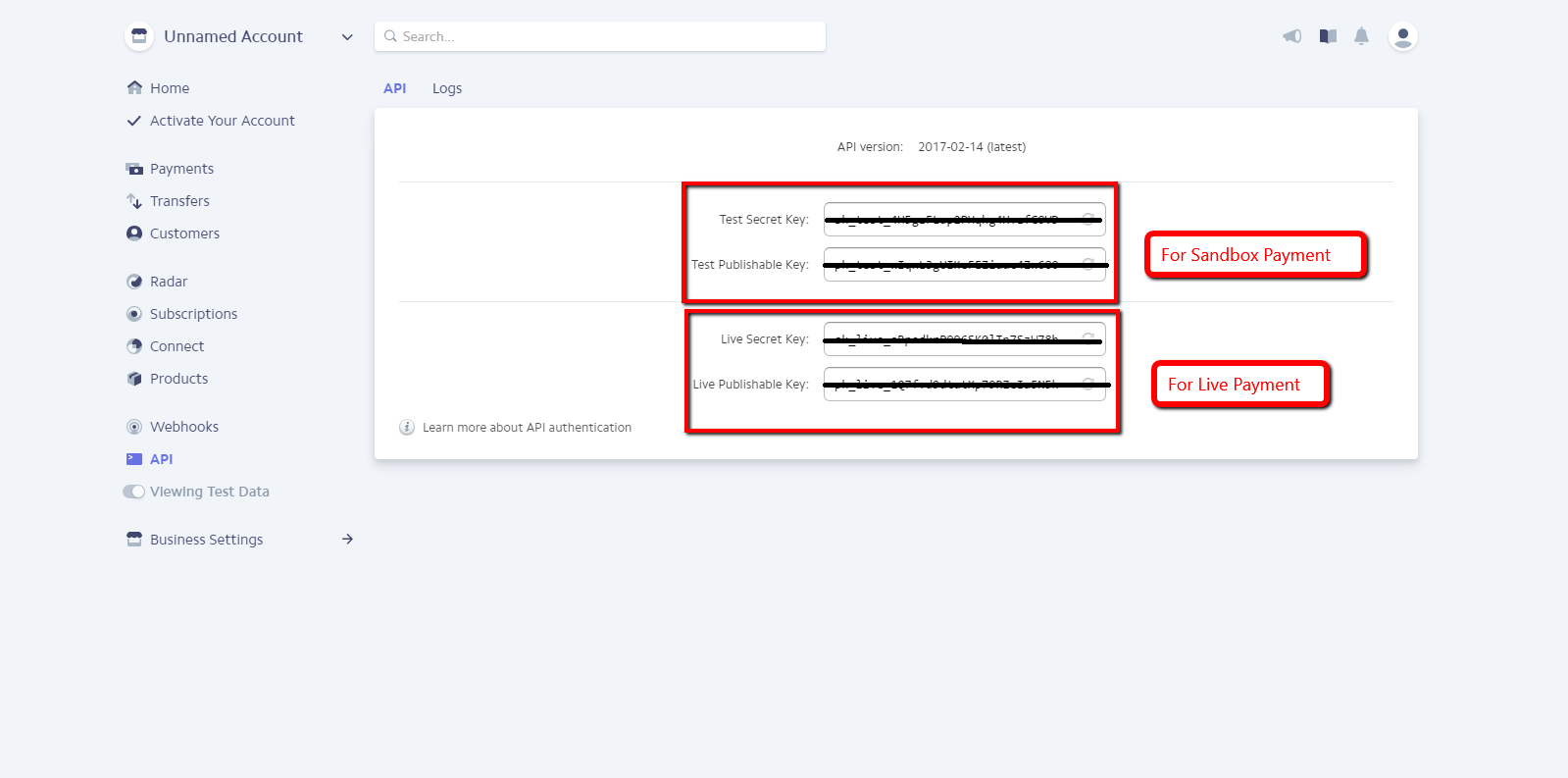Select the Test Secret Key field

point(965,219)
